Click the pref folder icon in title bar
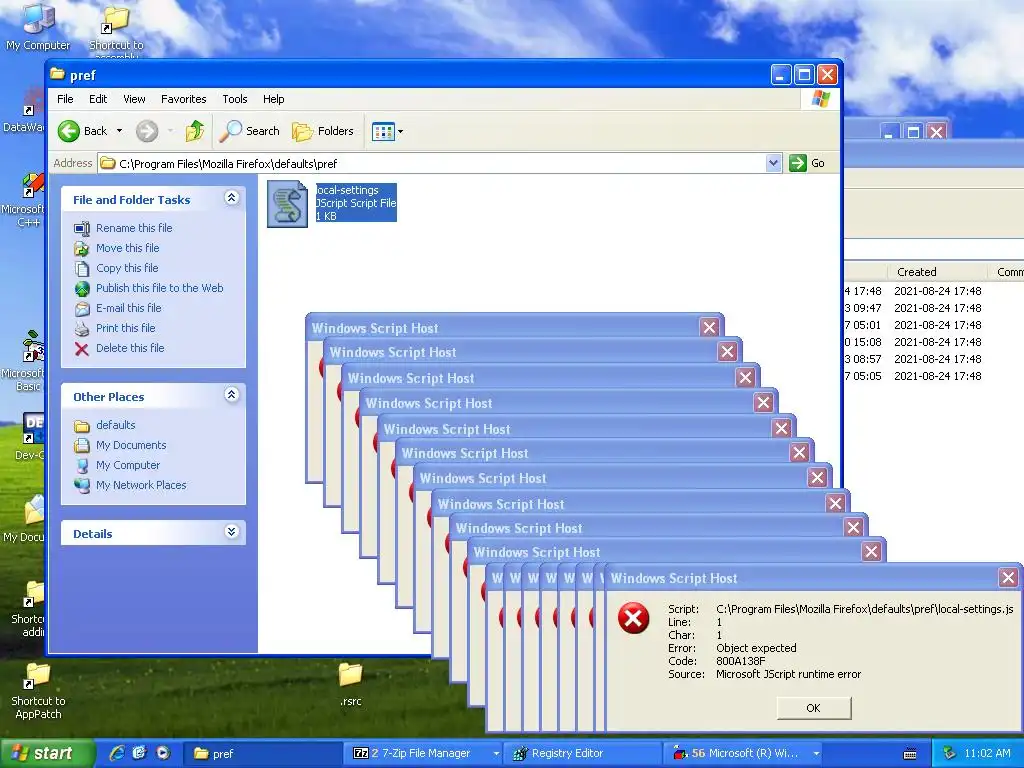 [x=57, y=74]
